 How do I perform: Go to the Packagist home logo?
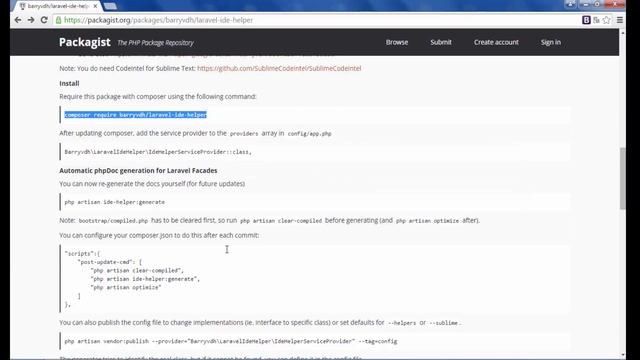pos(84,42)
